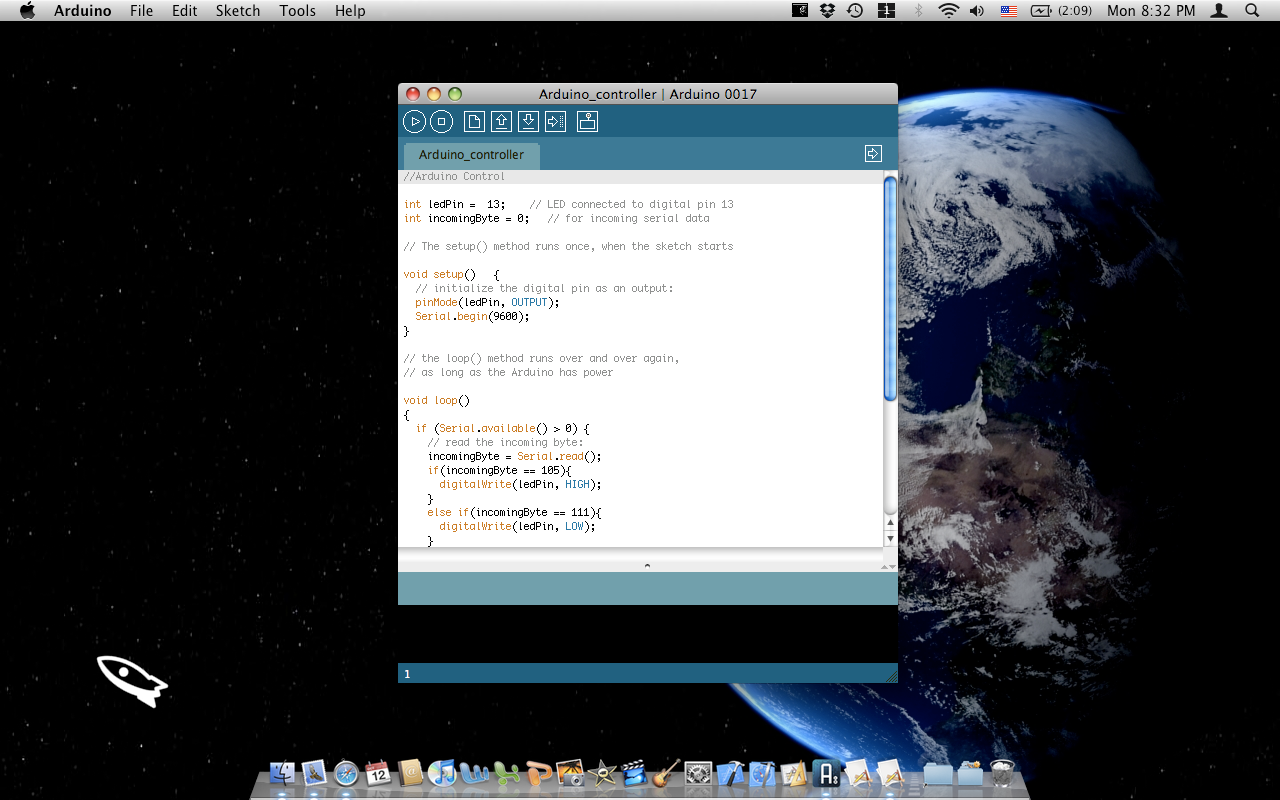
Task: Open the Help menu
Action: pyautogui.click(x=350, y=11)
